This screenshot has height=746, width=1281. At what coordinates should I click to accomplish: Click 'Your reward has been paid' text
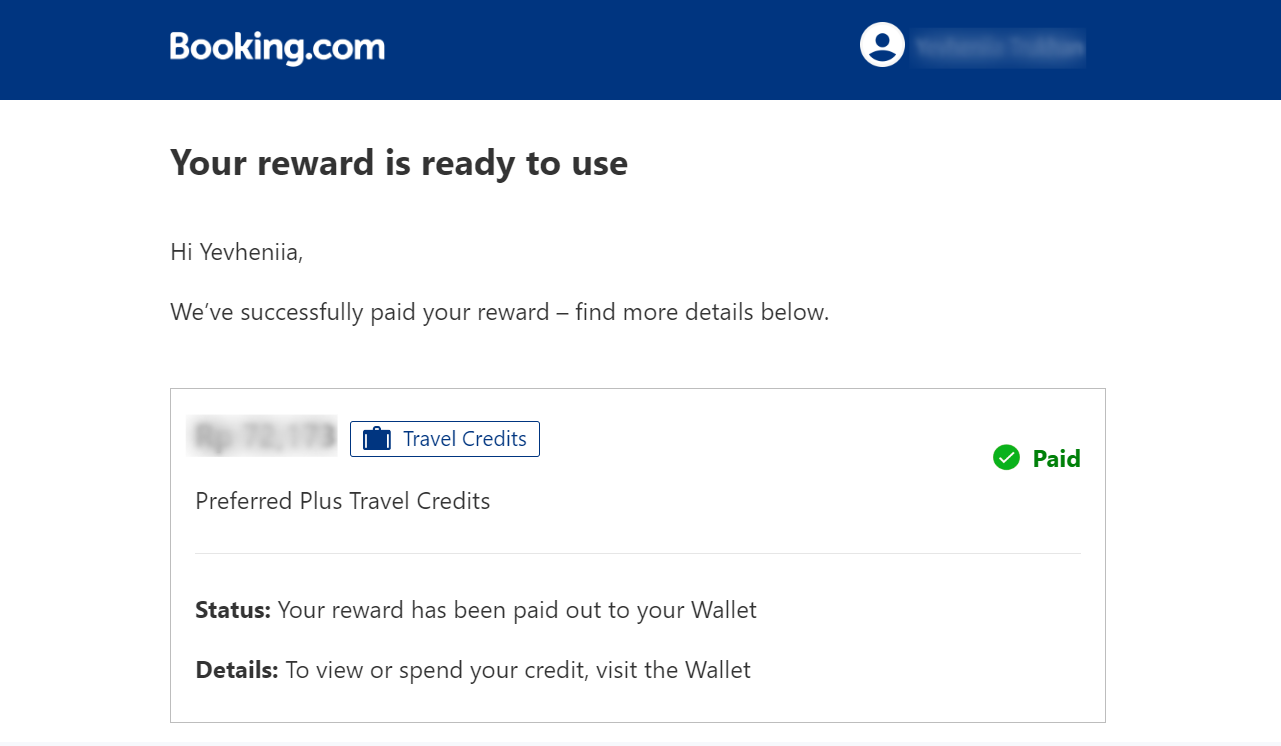click(392, 610)
